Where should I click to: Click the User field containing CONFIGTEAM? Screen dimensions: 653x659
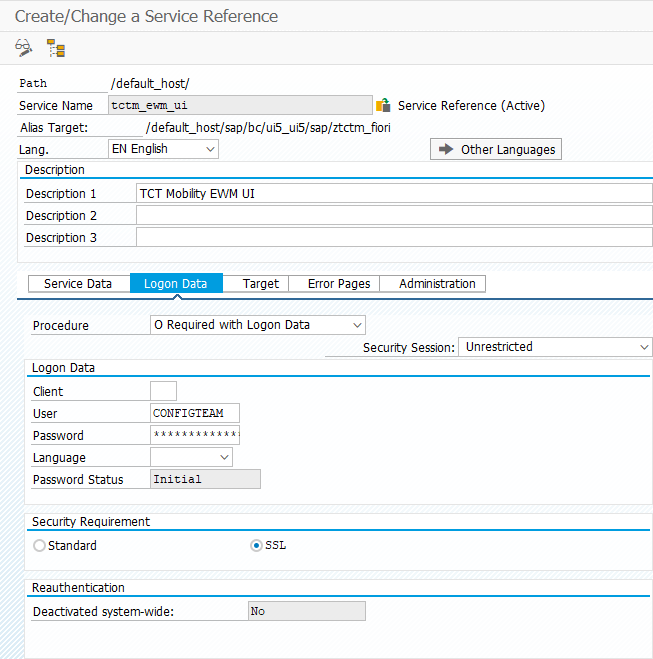[195, 414]
